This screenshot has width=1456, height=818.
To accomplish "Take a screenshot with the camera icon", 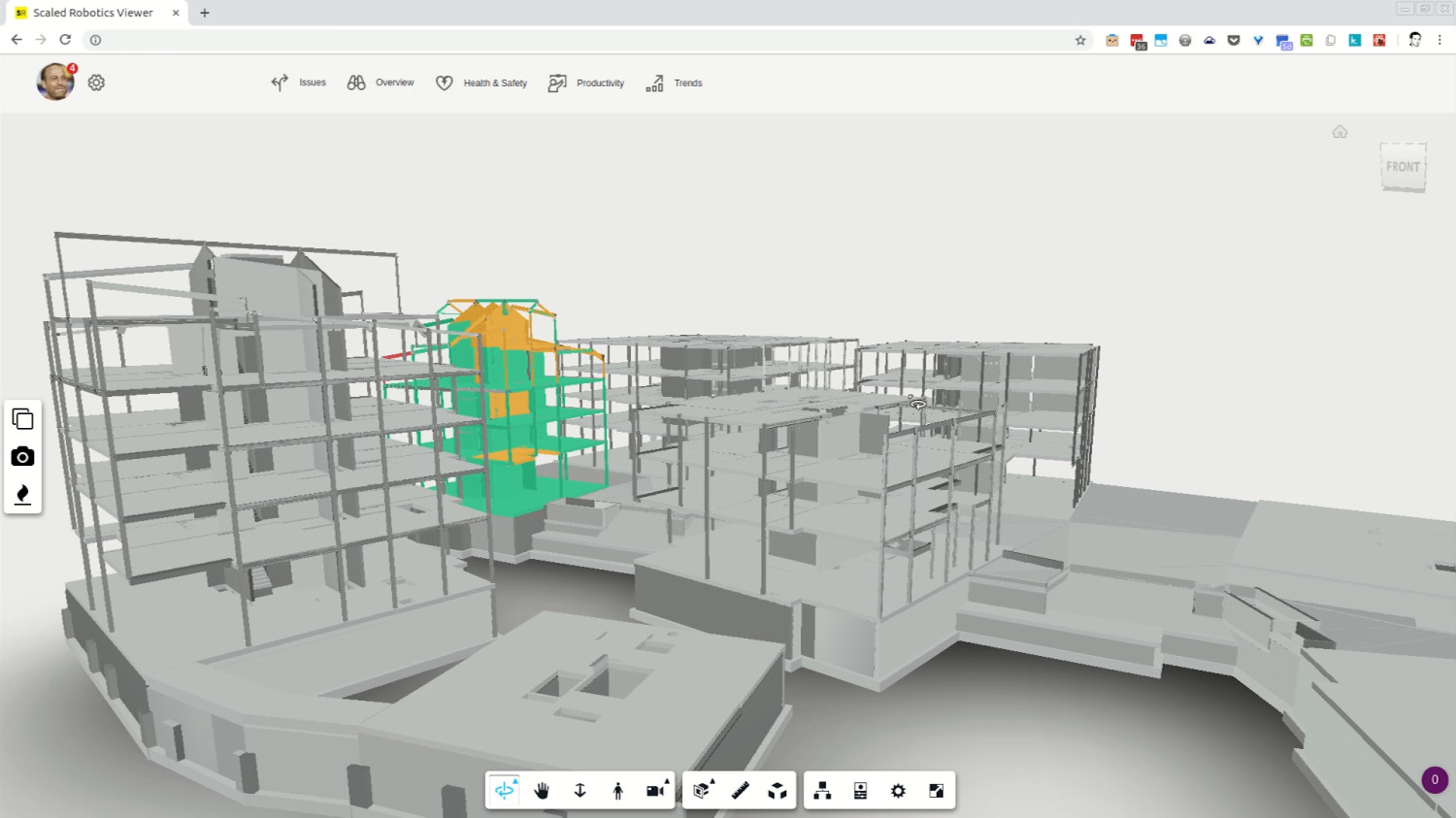I will click(x=22, y=457).
